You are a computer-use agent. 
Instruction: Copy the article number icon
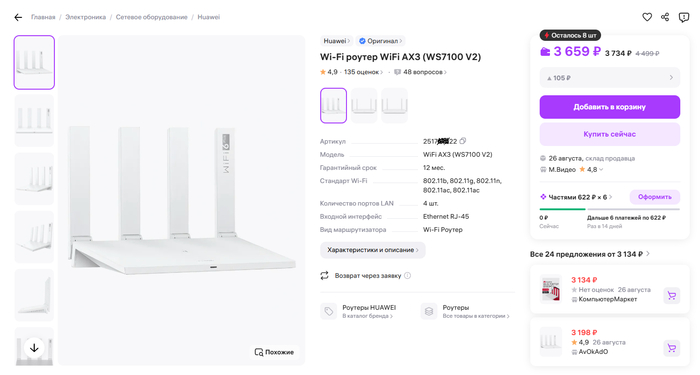coord(462,141)
